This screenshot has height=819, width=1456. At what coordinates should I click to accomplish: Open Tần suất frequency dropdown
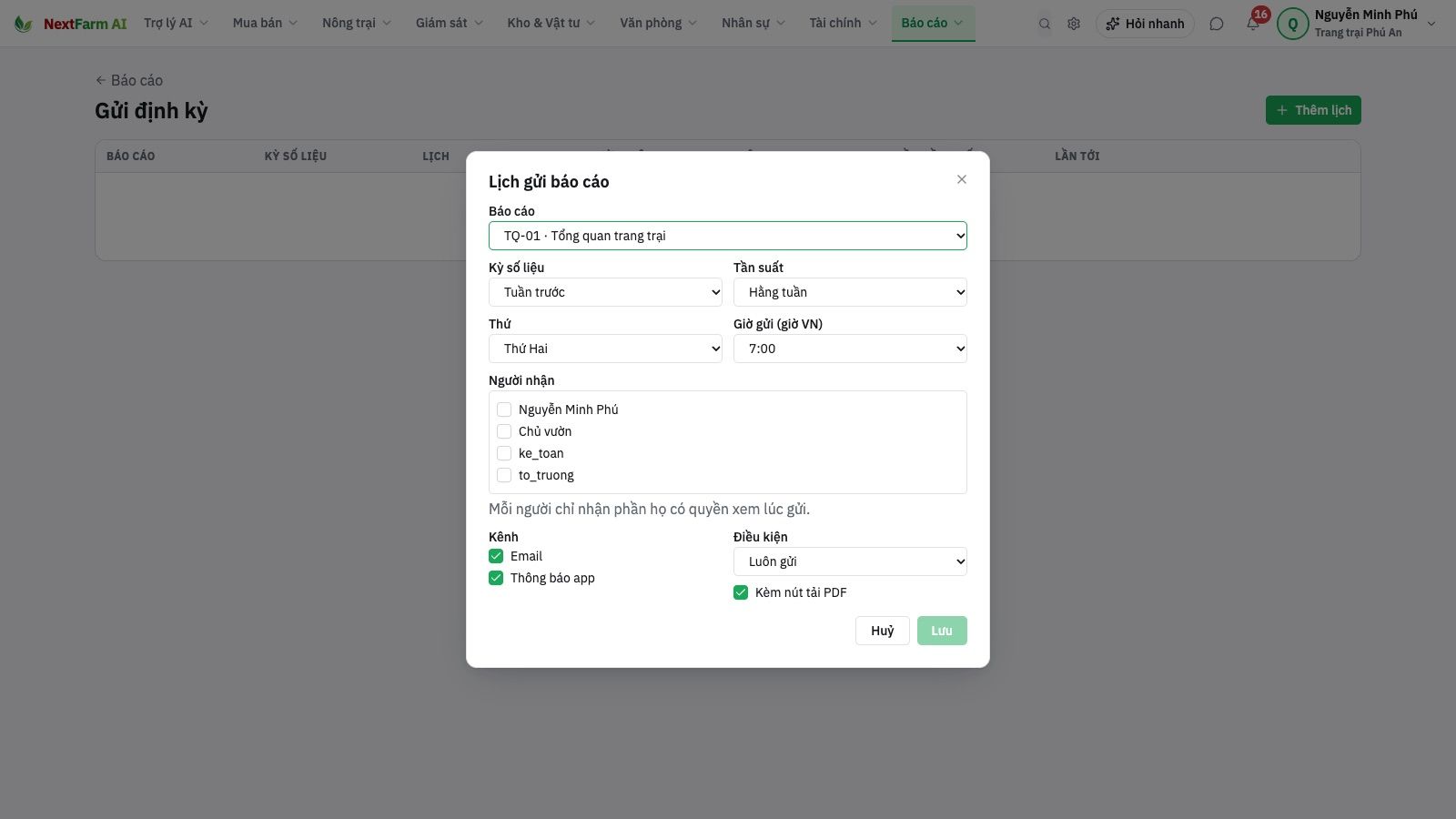pos(850,292)
